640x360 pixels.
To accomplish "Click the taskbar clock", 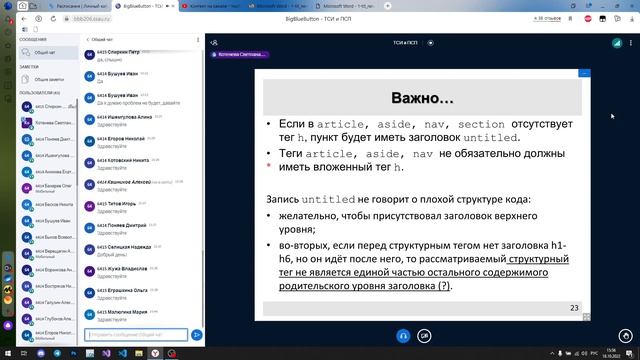I will click(611, 353).
